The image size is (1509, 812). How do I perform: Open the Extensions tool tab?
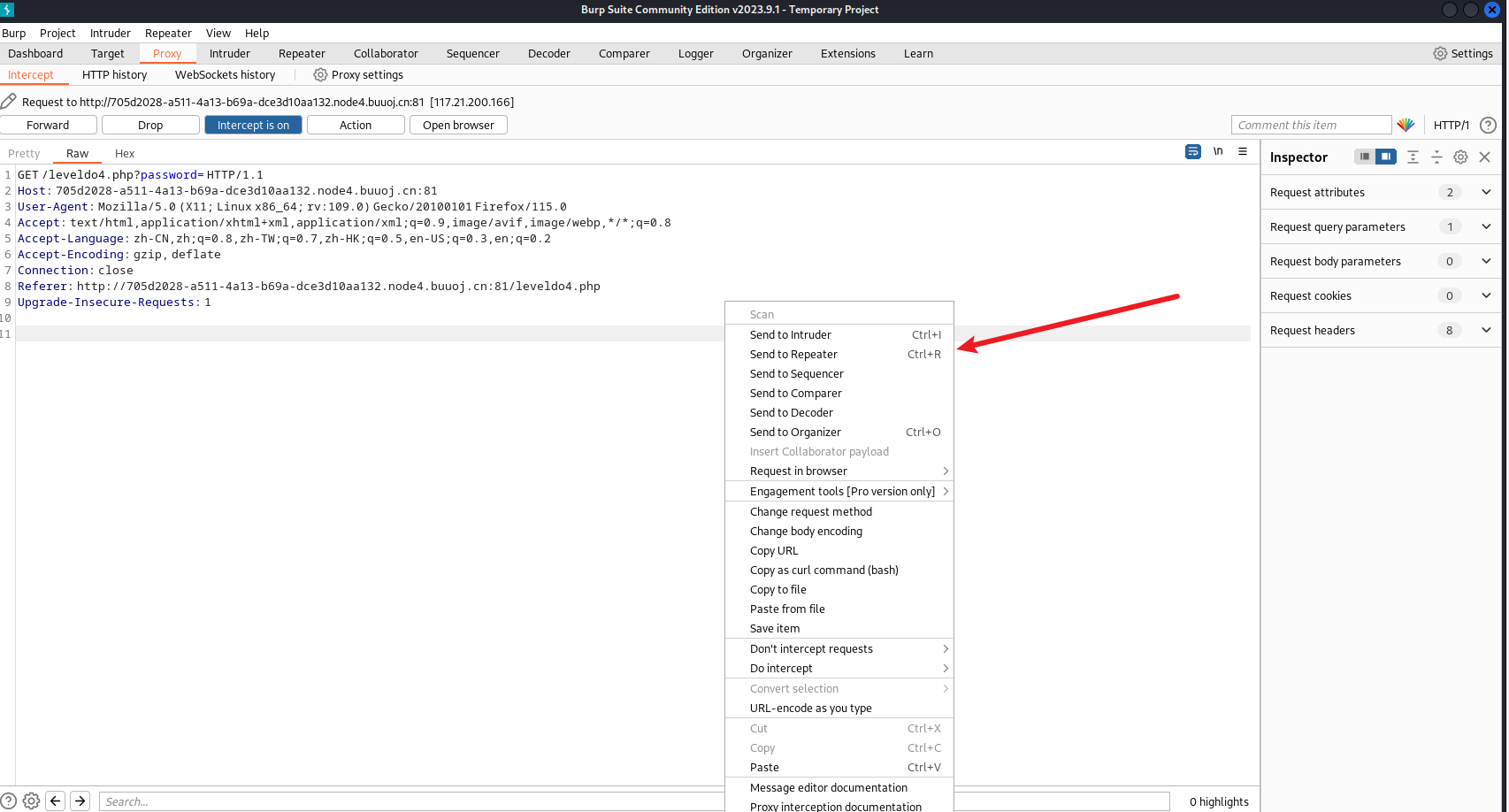click(847, 53)
